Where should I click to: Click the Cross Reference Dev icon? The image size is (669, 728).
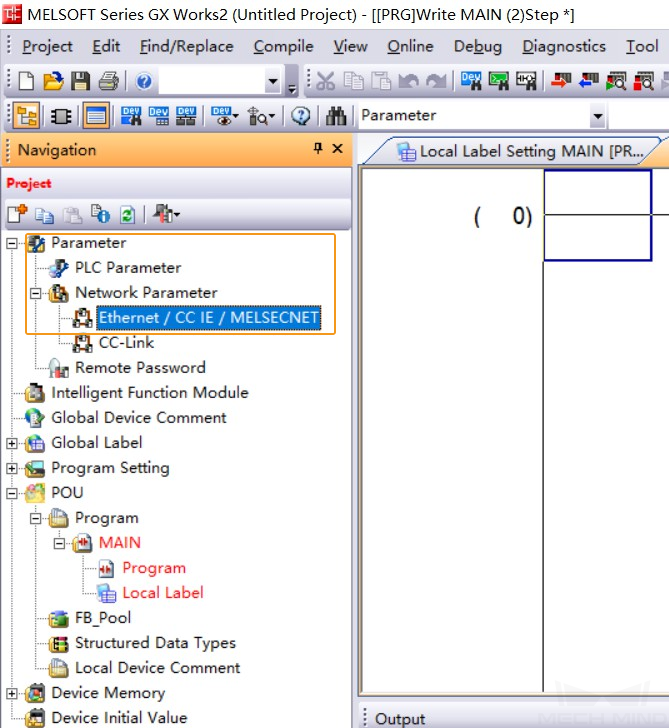131,116
